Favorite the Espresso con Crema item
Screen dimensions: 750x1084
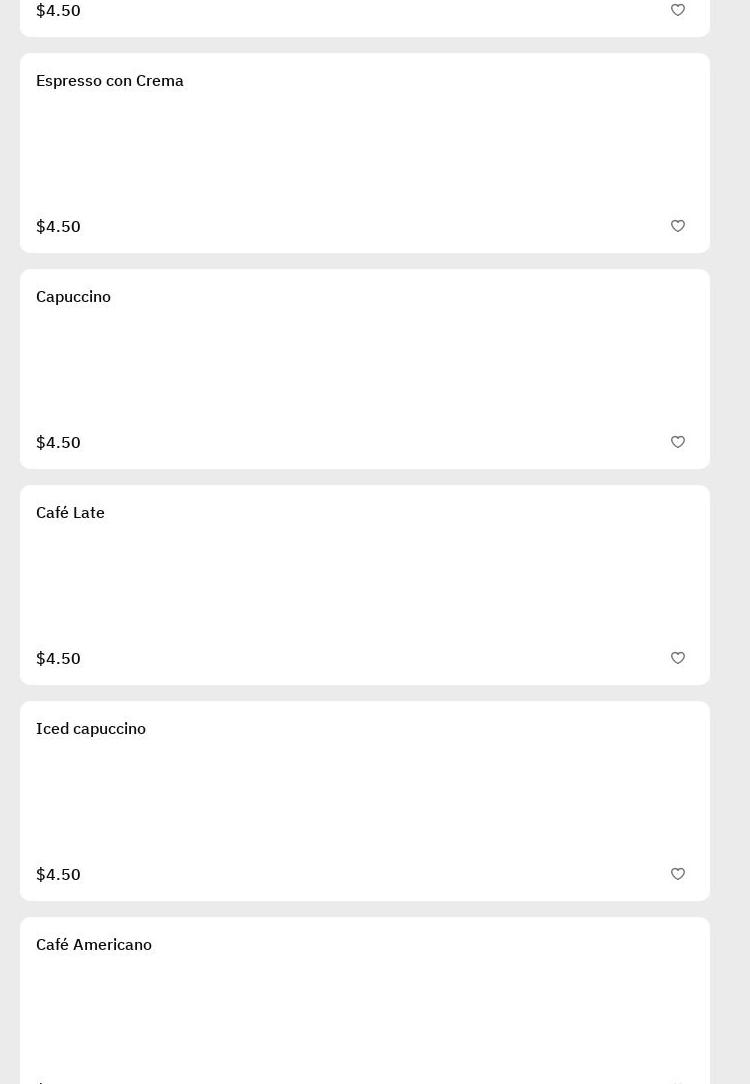pos(678,227)
